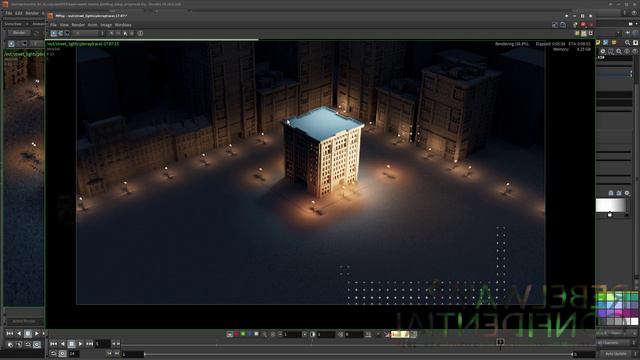Toggle loop mode icon in MPlay bottom row
640x360 pixels.
pyautogui.click(x=53, y=353)
